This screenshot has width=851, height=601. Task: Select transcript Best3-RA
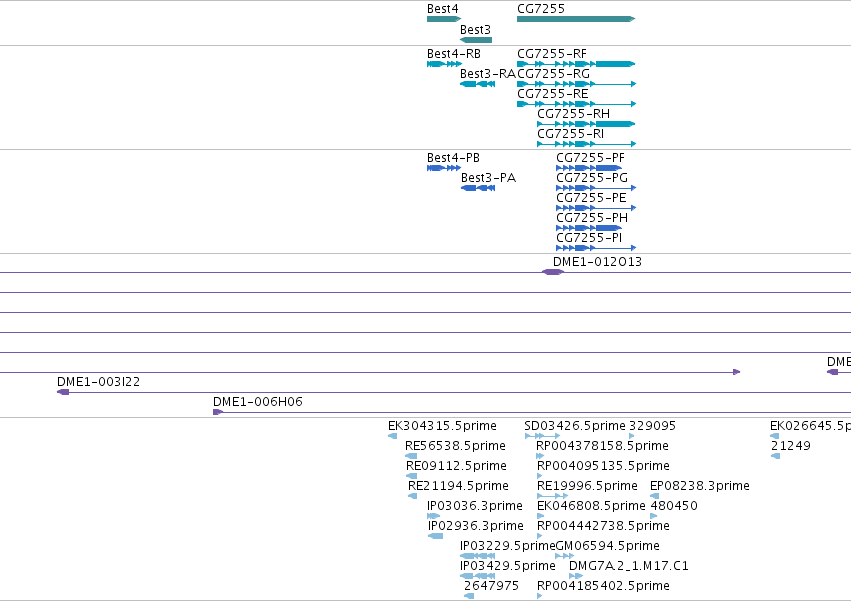pos(477,84)
